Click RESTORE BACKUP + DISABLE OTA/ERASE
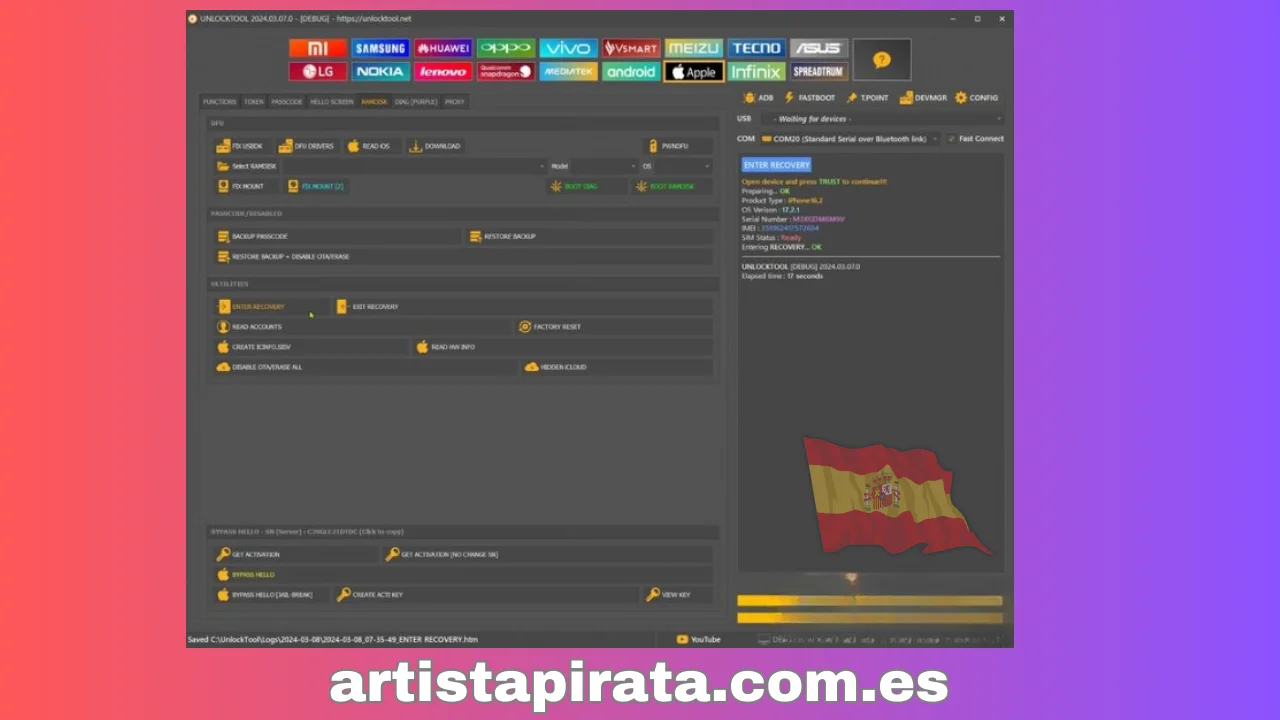The height and width of the screenshot is (720, 1280). click(463, 257)
